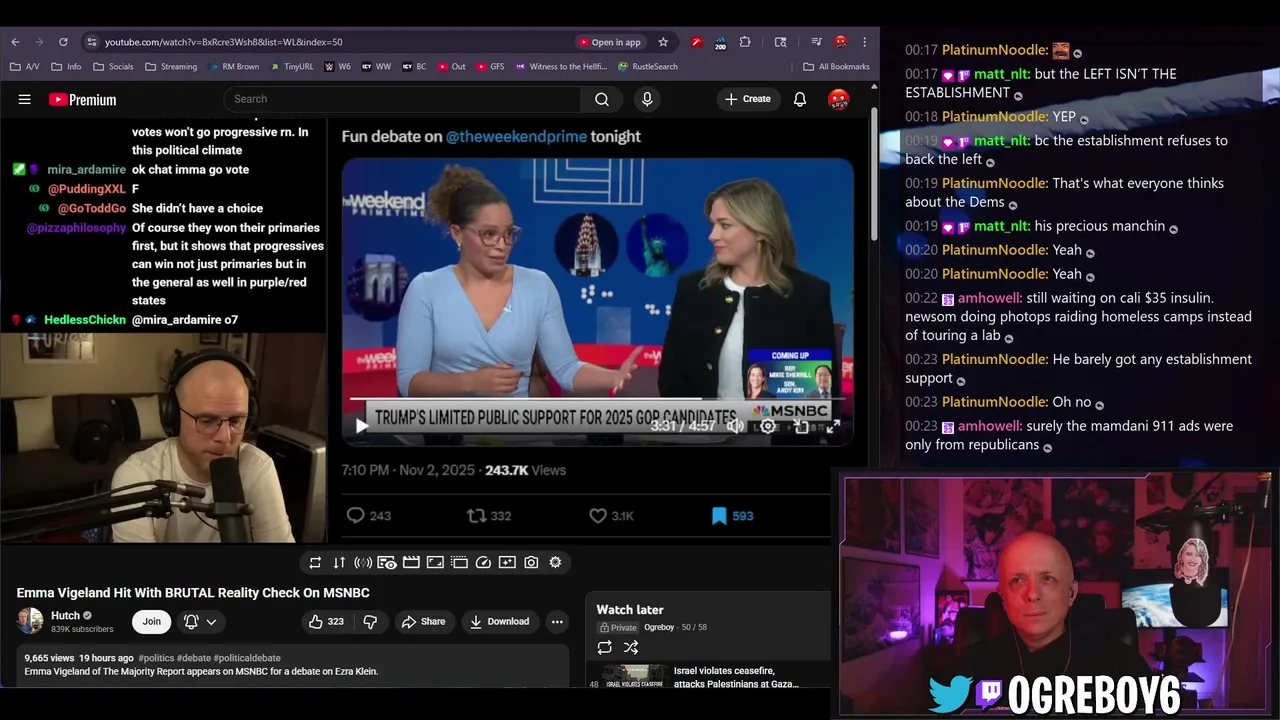The width and height of the screenshot is (1280, 720).
Task: Go to YouTube Premium home logo
Action: point(82,99)
